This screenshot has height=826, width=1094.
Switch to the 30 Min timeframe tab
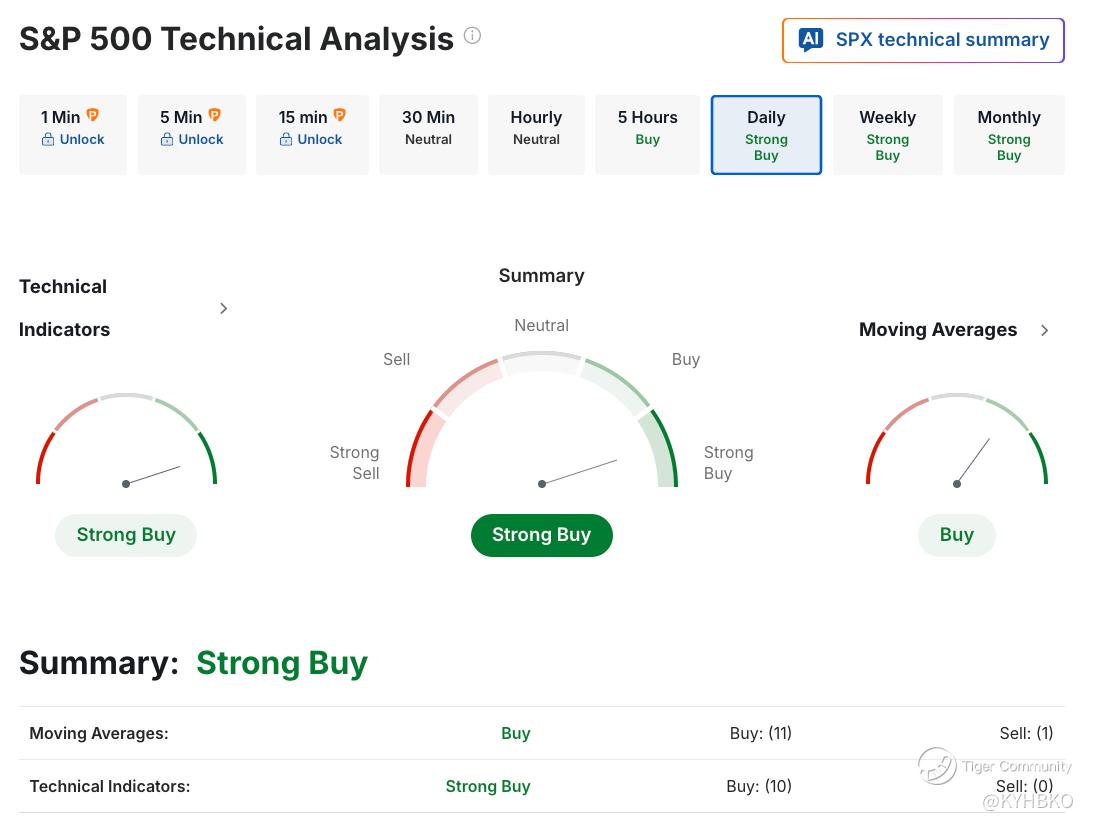[428, 135]
